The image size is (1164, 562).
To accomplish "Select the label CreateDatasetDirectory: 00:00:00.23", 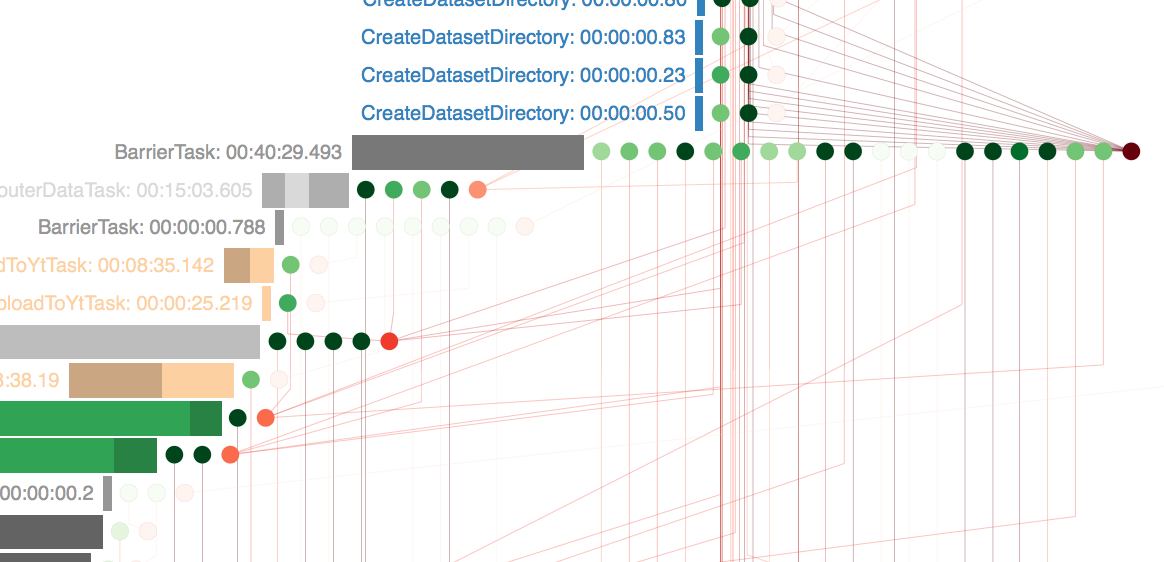I will pyautogui.click(x=523, y=75).
